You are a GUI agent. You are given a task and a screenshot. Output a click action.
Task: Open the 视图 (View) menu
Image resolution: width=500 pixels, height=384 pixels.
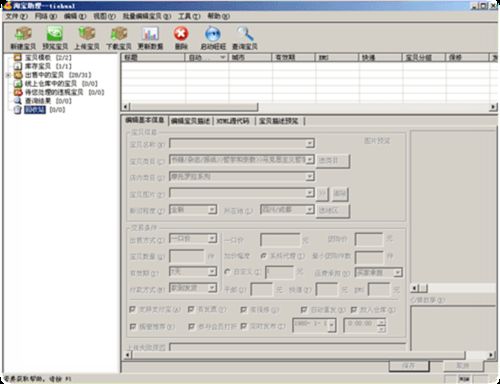pos(104,16)
